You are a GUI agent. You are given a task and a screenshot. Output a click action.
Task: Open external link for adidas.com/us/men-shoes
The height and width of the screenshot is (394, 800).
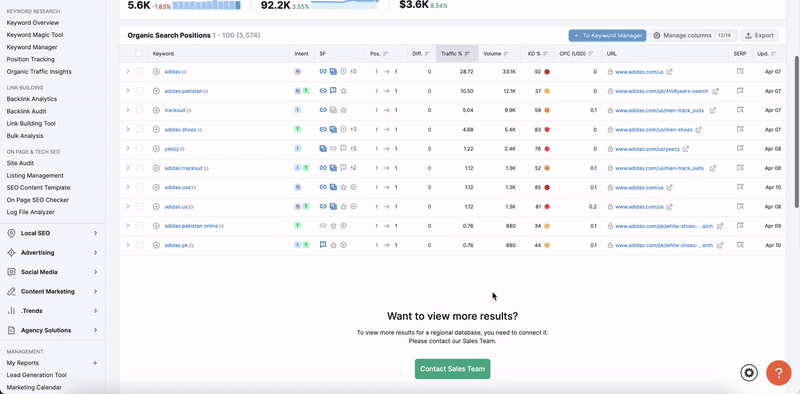(698, 130)
